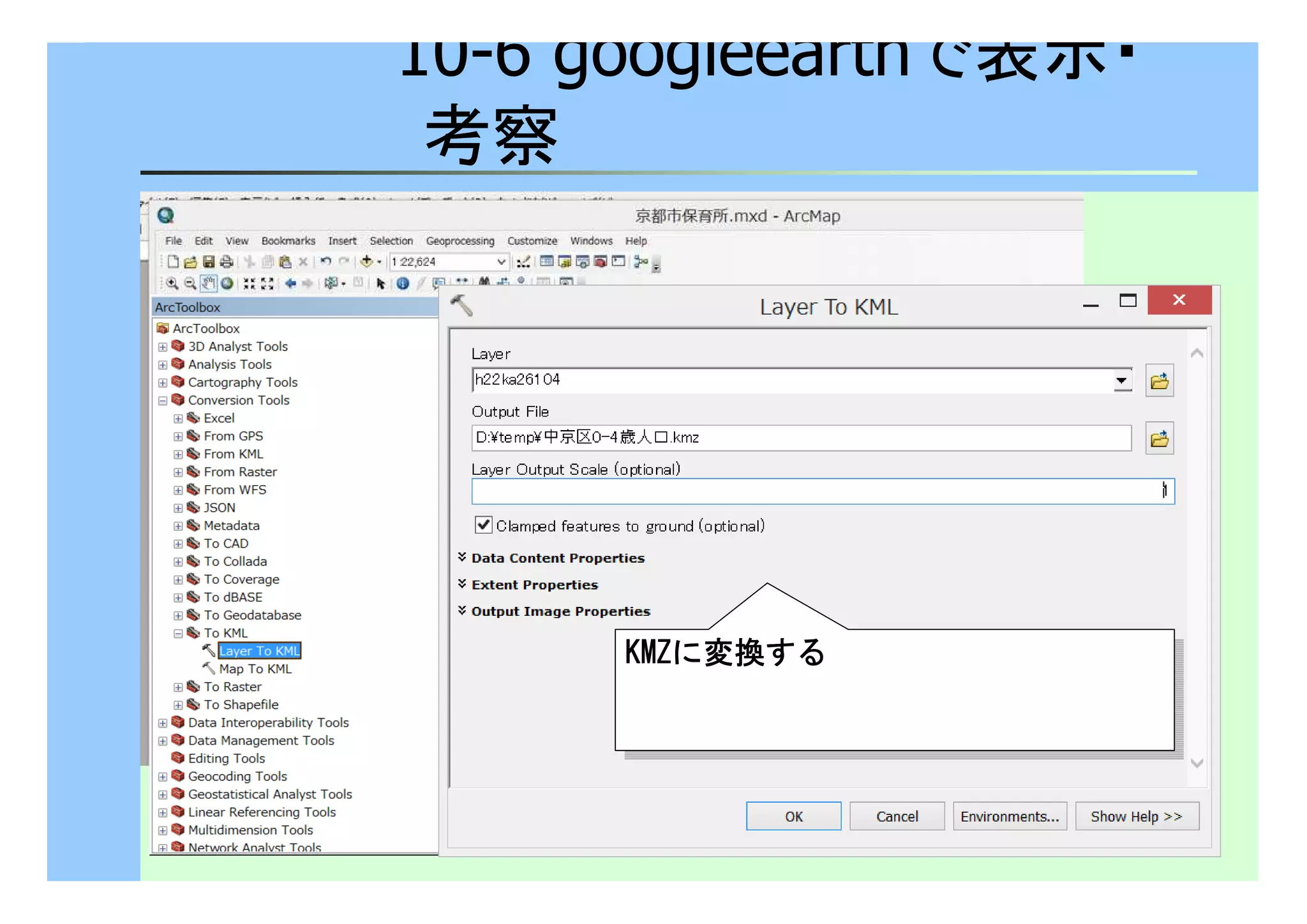Go back to previous extent arrow
Image resolution: width=1307 pixels, height=924 pixels.
point(290,283)
